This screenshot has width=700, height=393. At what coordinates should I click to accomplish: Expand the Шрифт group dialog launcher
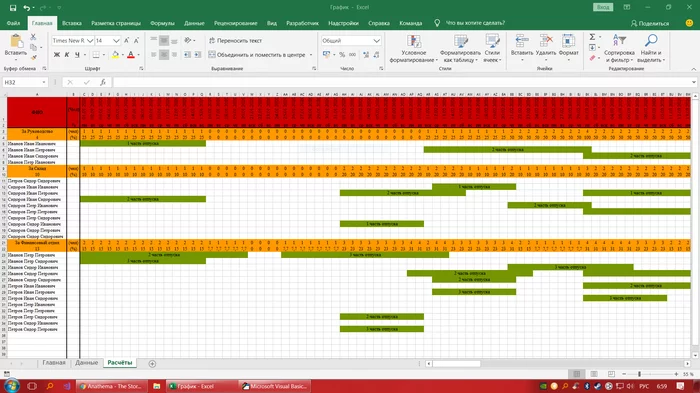pos(141,69)
